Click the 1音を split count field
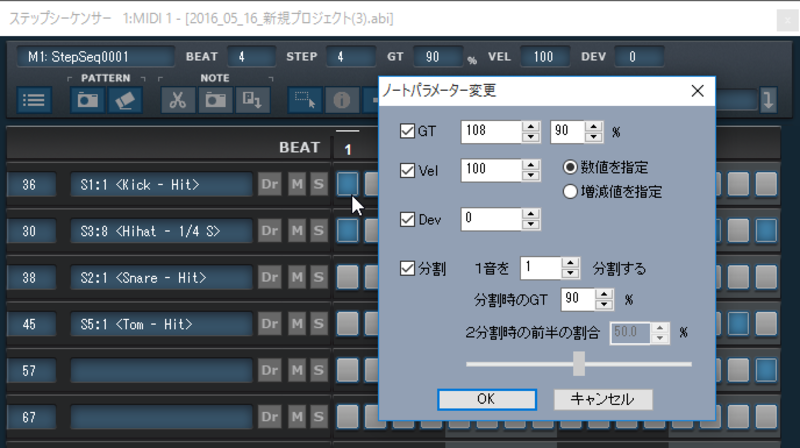 pos(541,268)
